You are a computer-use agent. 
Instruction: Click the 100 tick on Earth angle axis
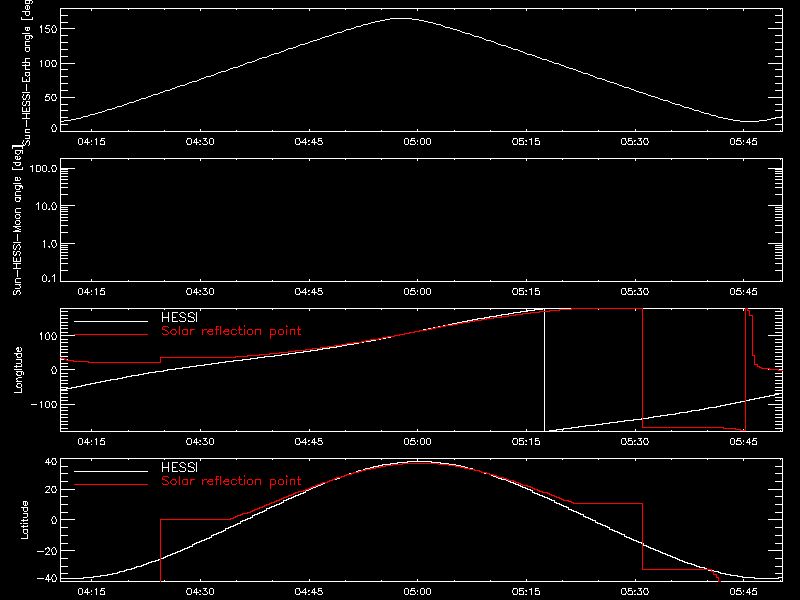(x=48, y=63)
